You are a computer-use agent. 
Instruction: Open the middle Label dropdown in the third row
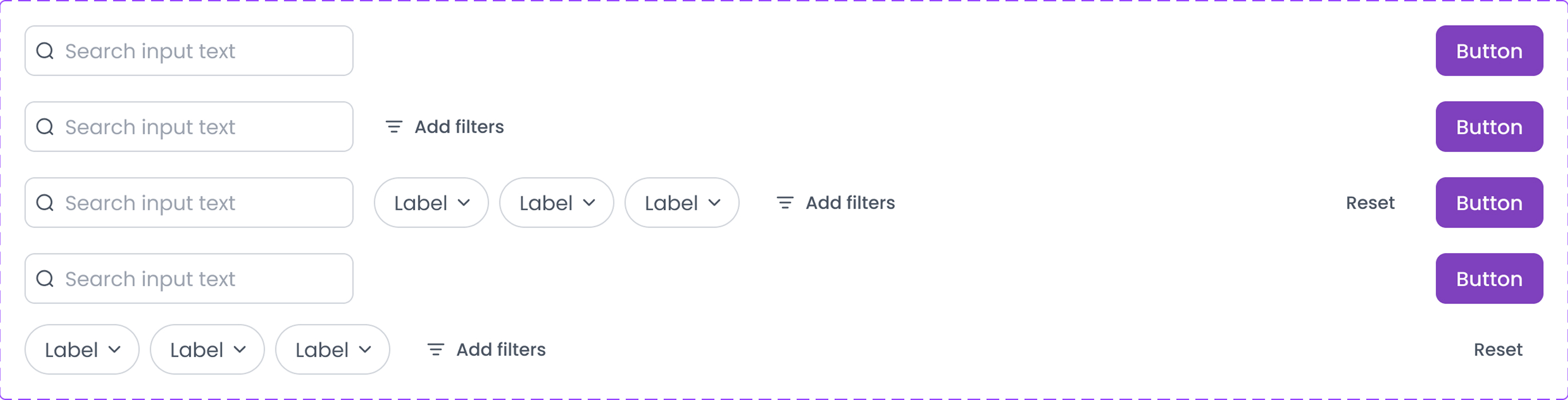(x=556, y=203)
